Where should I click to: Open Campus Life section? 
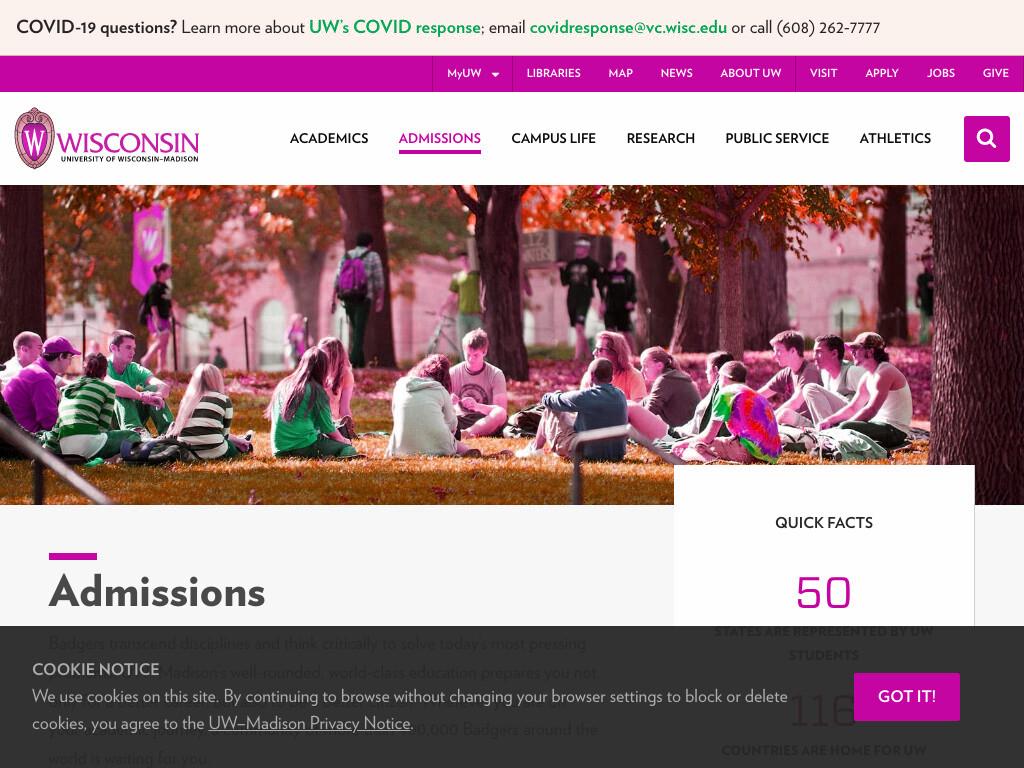(x=553, y=138)
